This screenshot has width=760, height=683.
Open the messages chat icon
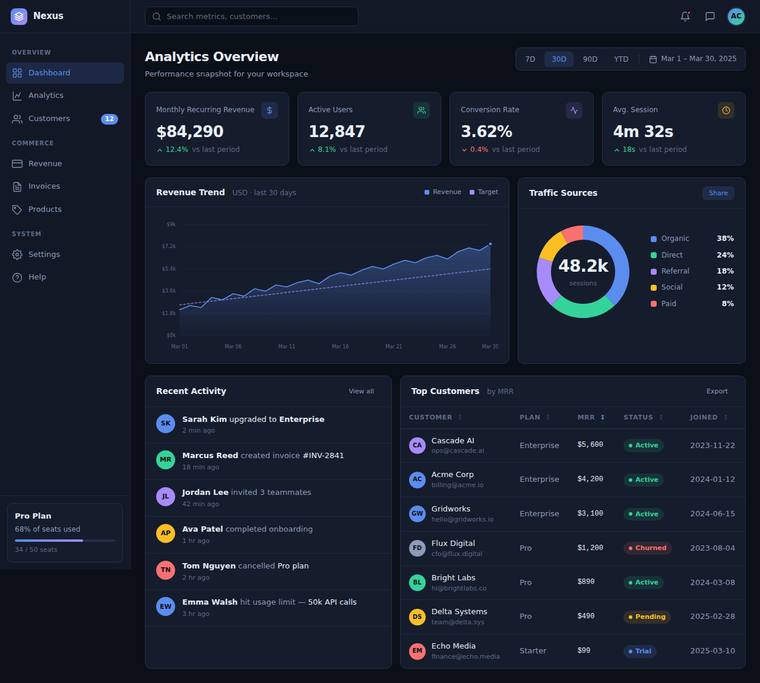pyautogui.click(x=710, y=16)
